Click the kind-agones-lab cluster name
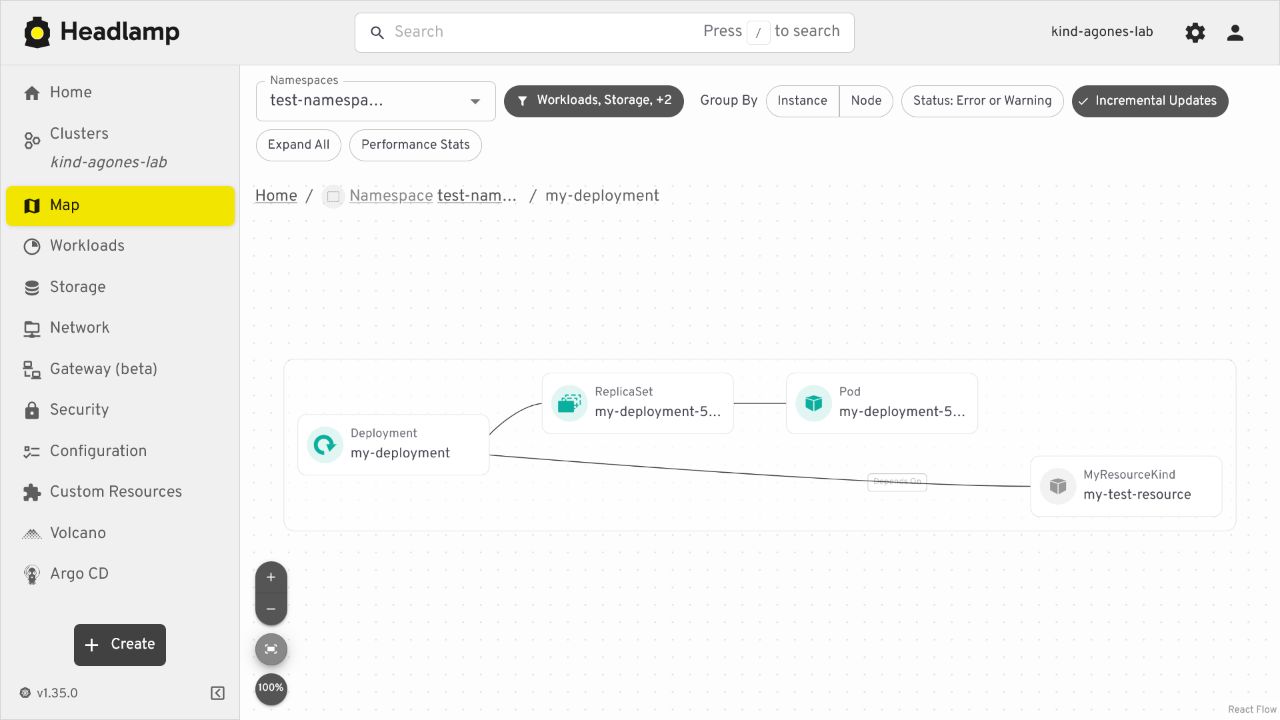1280x720 pixels. point(1102,32)
